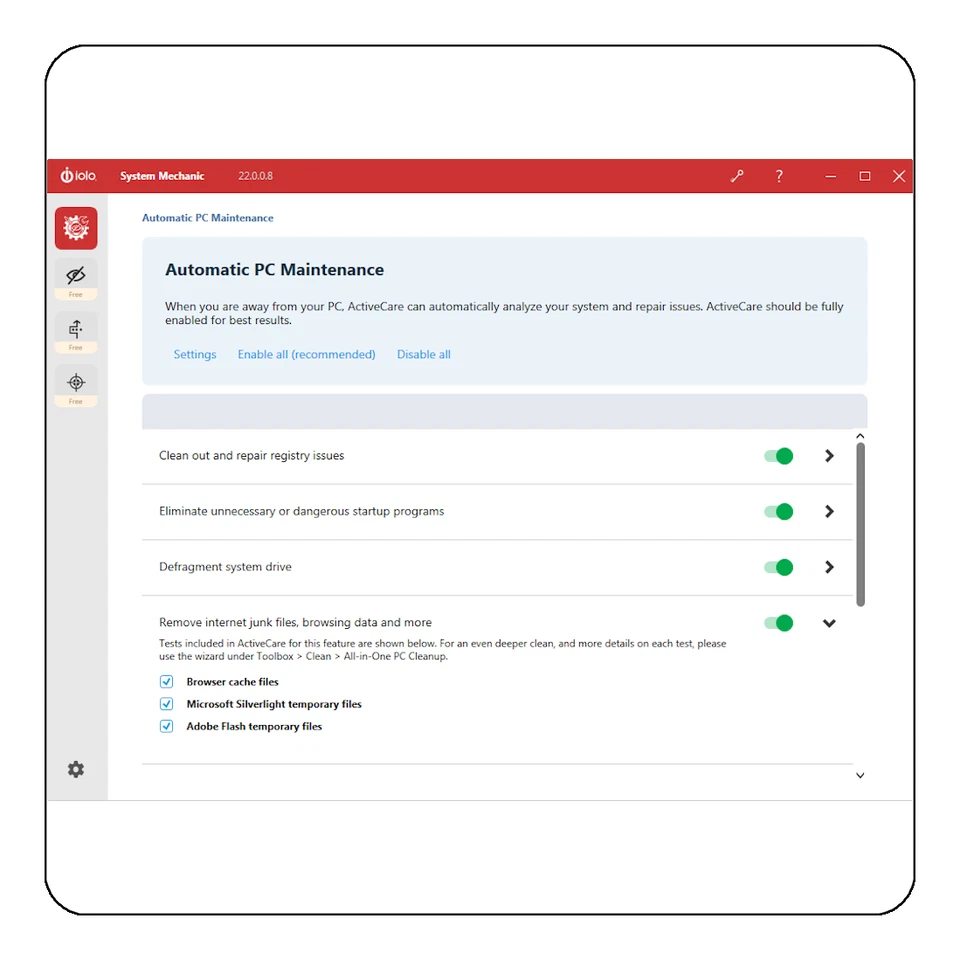960x960 pixels.
Task: Click Remove internet junk files label
Action: point(295,623)
